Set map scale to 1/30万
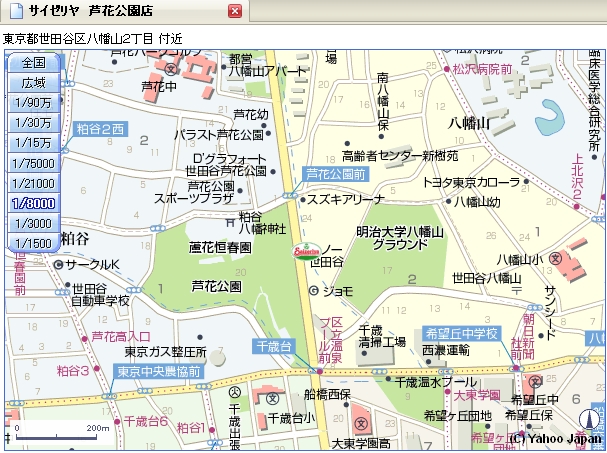607x453 pixels. (34, 123)
